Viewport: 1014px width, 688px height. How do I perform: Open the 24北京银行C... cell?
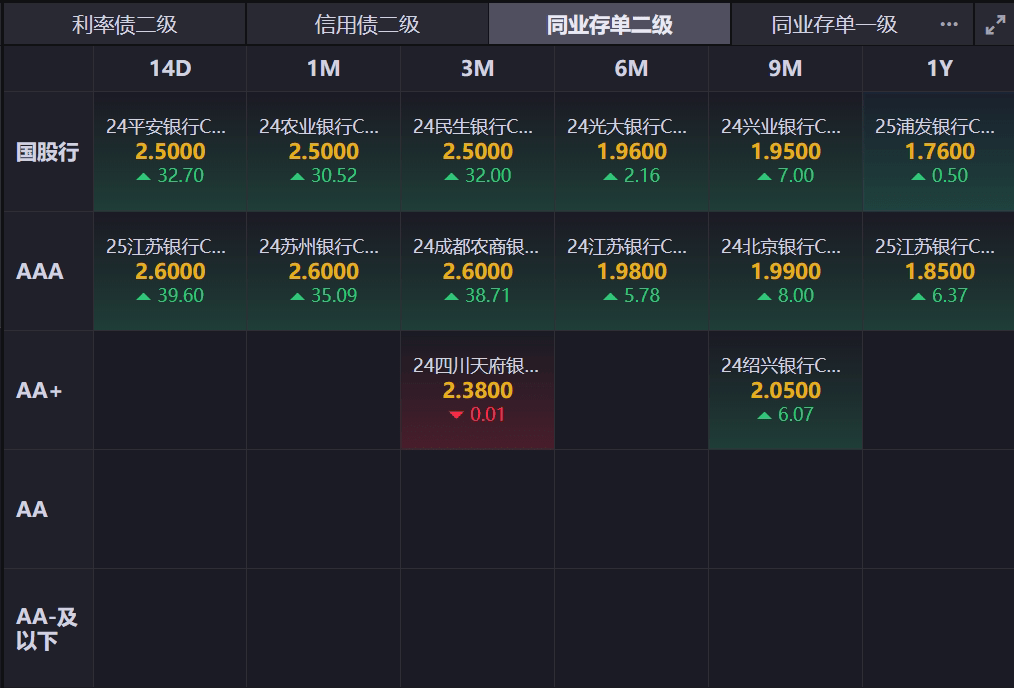coord(785,271)
